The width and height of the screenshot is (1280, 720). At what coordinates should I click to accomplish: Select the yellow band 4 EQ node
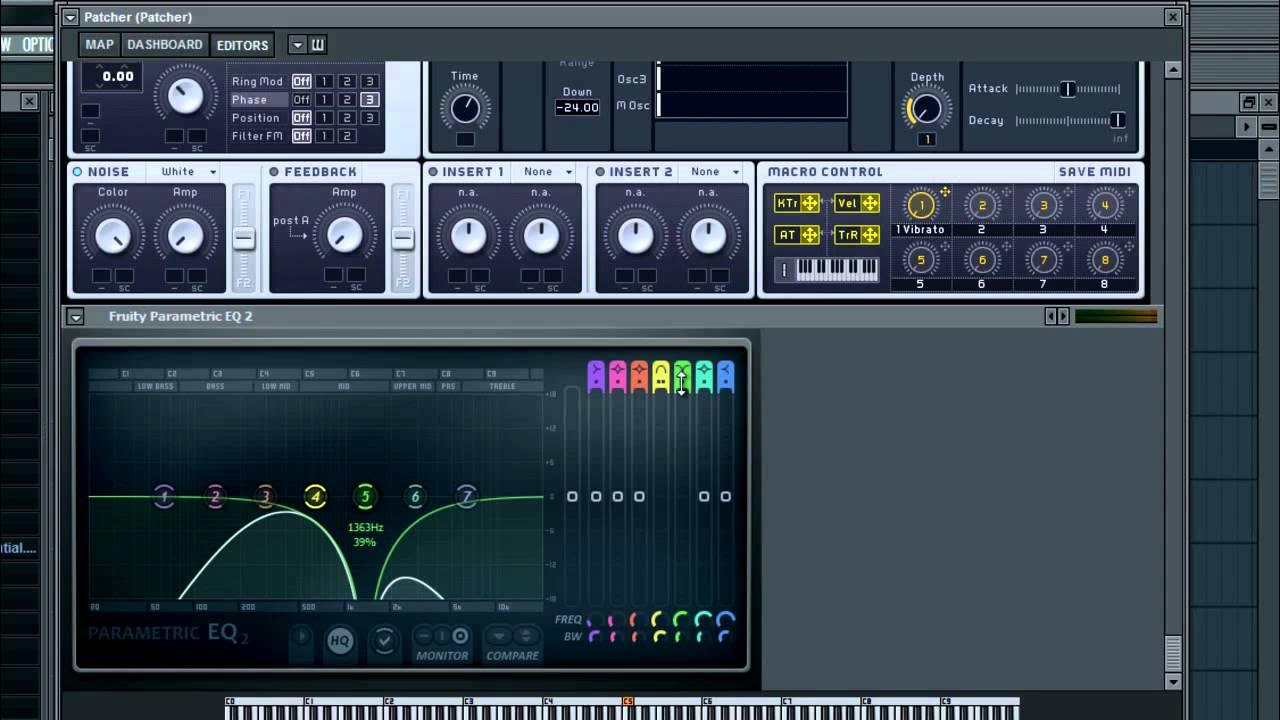point(315,496)
